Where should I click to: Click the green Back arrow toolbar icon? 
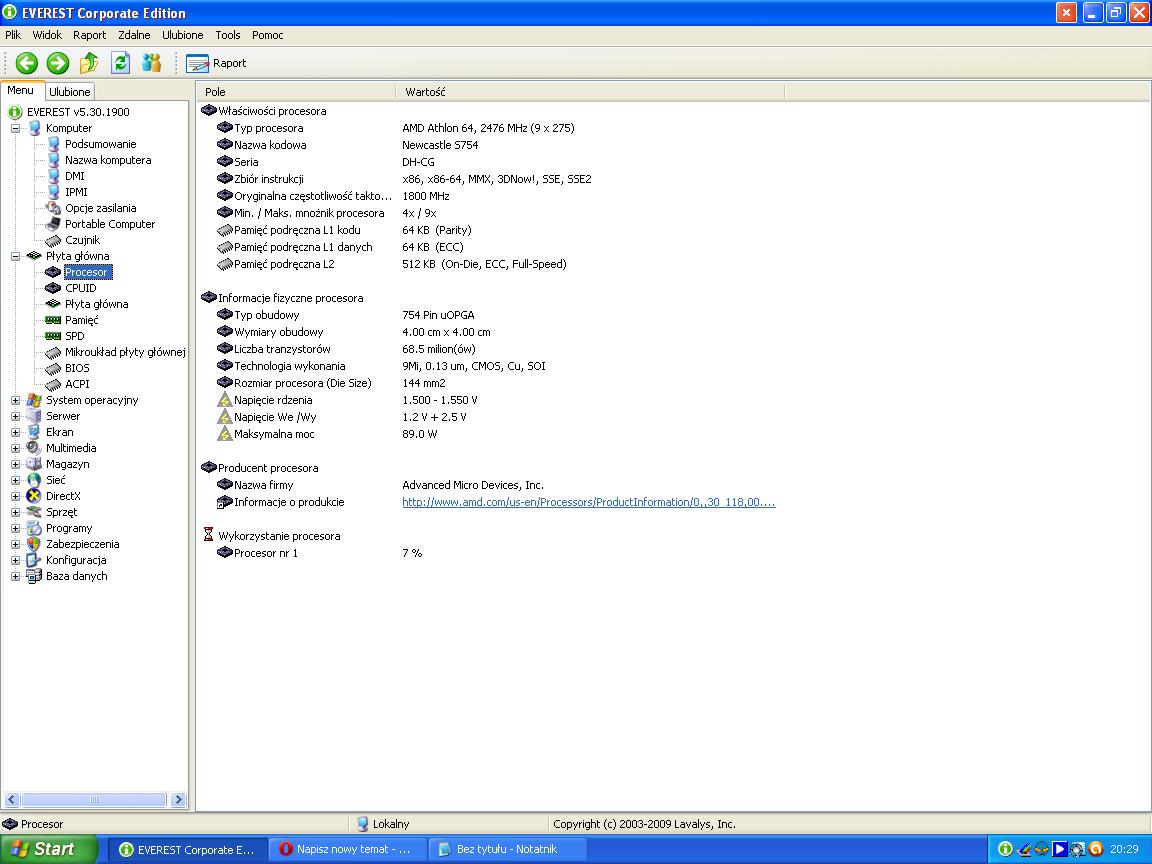[26, 63]
